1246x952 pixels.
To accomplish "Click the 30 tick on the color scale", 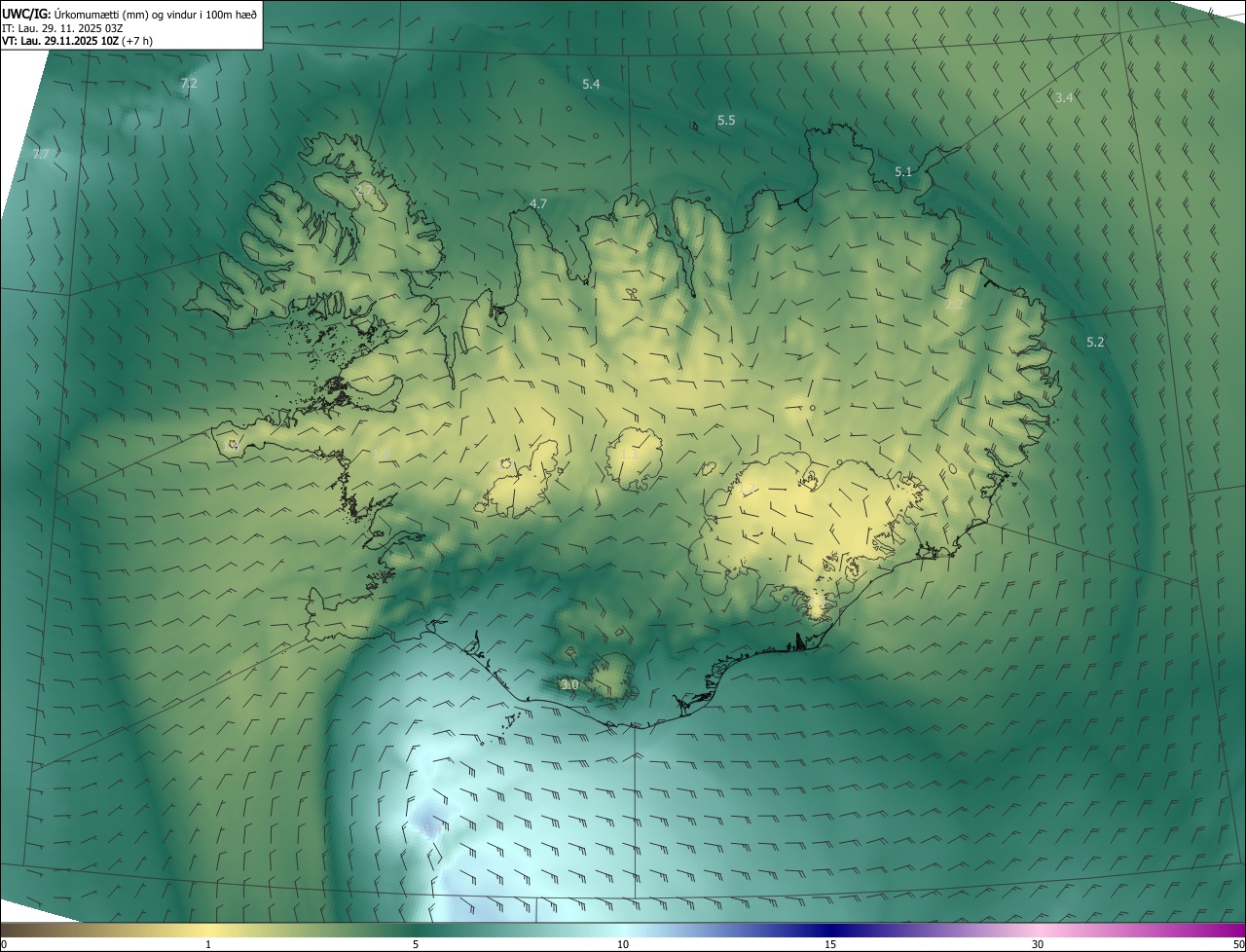I will pyautogui.click(x=1038, y=944).
